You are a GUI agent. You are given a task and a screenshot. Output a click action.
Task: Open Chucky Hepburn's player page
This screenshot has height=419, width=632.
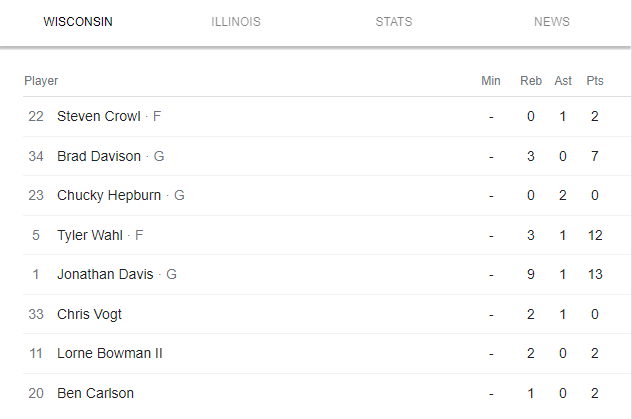click(x=109, y=195)
